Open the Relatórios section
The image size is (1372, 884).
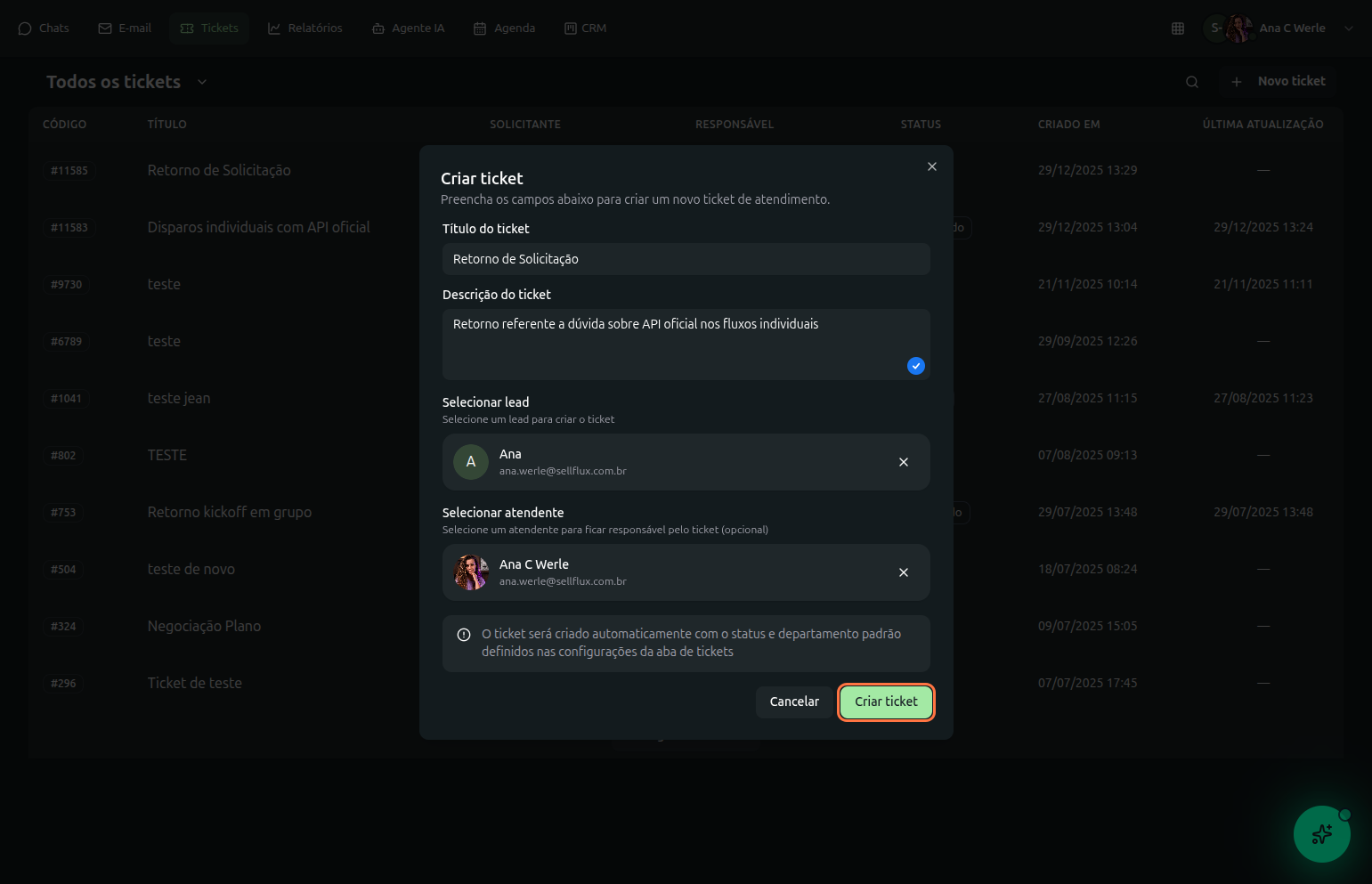(x=305, y=28)
